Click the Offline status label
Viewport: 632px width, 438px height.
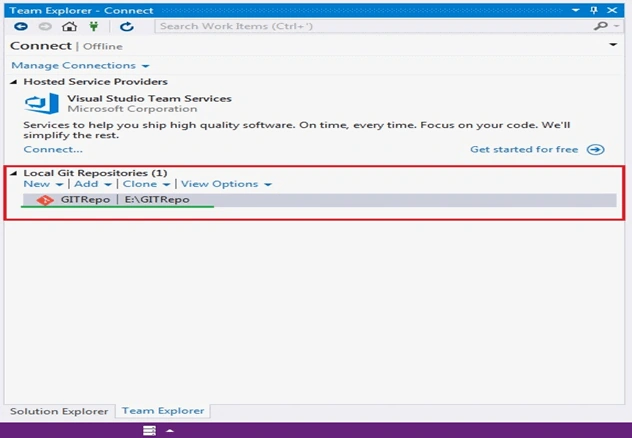point(103,46)
